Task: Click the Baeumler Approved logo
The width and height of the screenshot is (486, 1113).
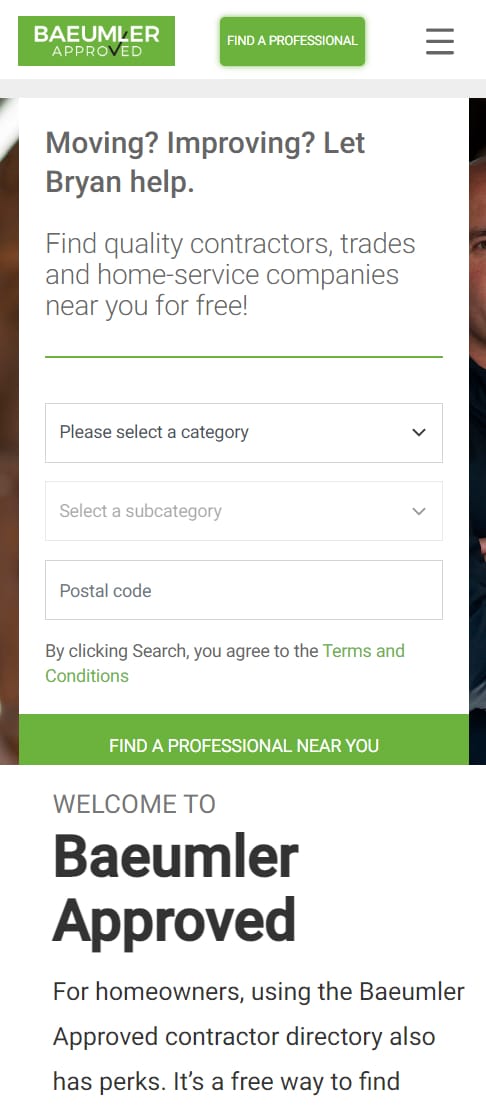Action: coord(96,40)
